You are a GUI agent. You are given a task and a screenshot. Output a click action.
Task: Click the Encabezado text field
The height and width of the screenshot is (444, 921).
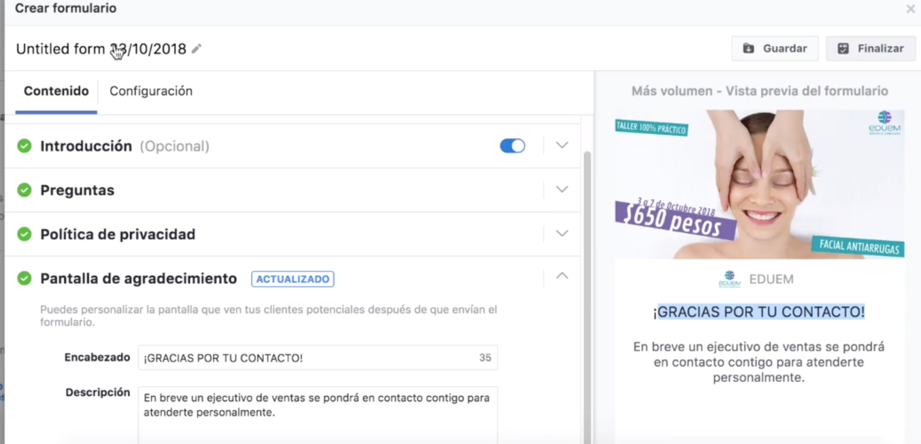(305, 358)
